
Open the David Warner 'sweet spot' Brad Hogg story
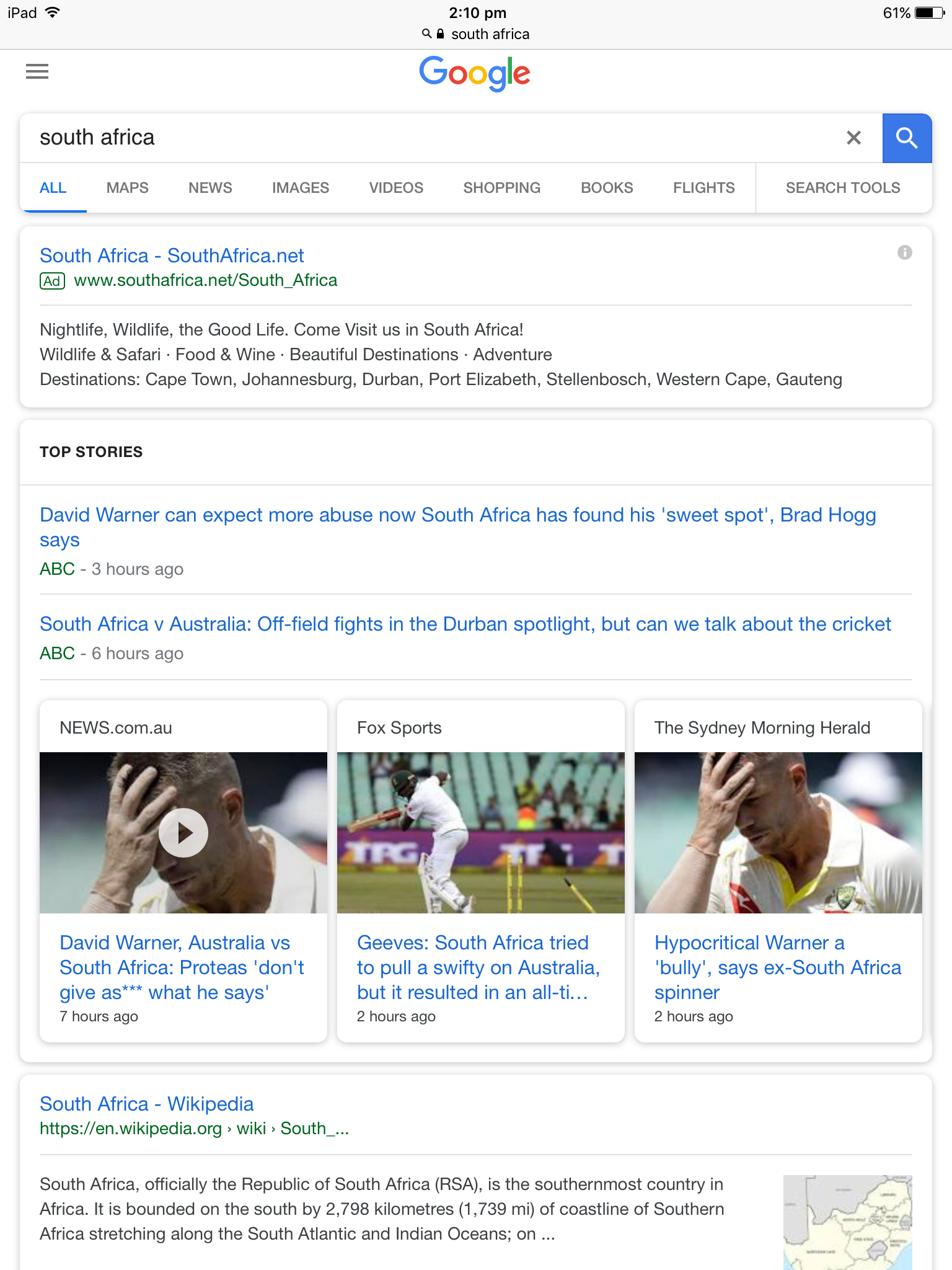point(457,527)
